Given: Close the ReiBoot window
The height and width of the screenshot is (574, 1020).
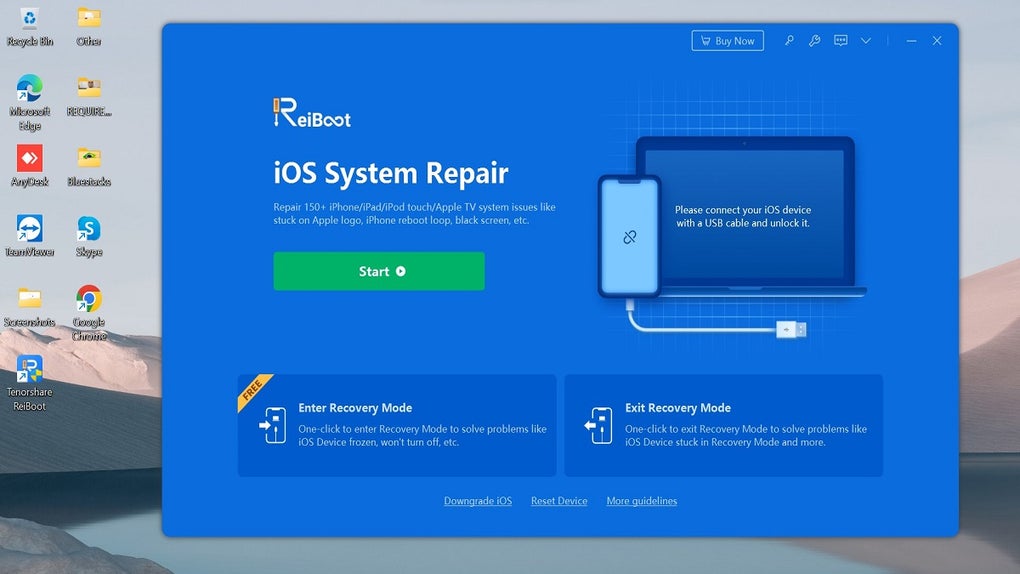Looking at the screenshot, I should point(937,41).
